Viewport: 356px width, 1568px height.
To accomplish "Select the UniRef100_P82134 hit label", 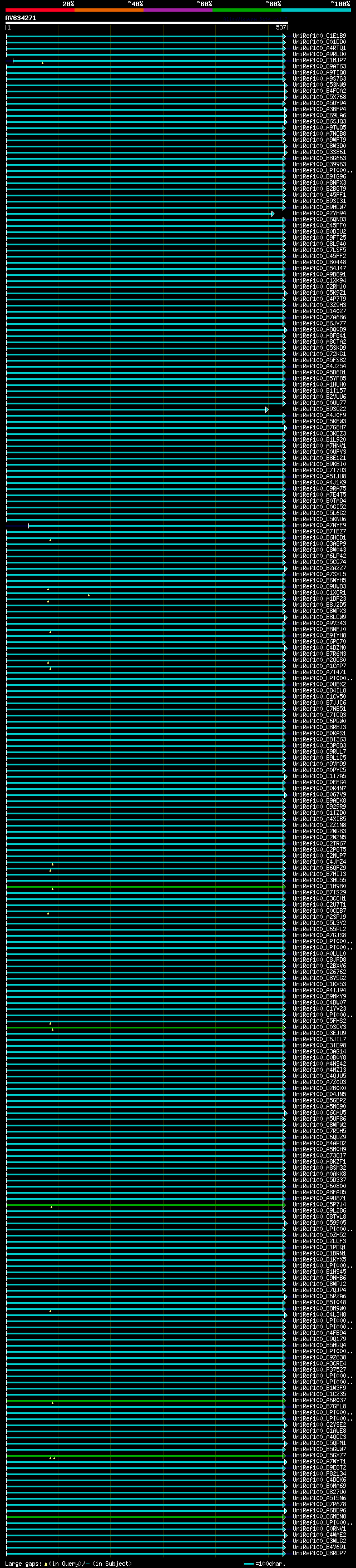I will [x=319, y=1473].
